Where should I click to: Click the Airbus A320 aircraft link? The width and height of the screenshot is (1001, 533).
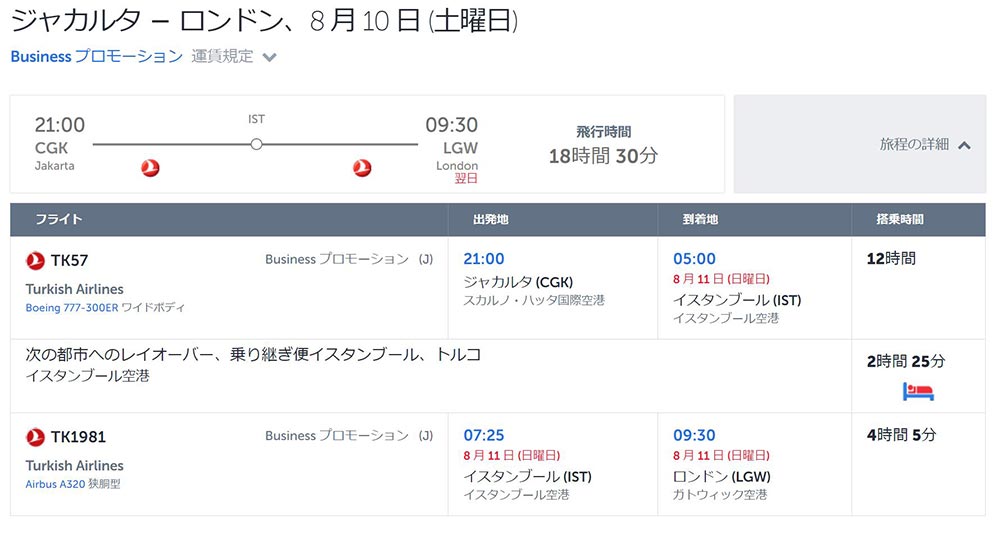57,484
